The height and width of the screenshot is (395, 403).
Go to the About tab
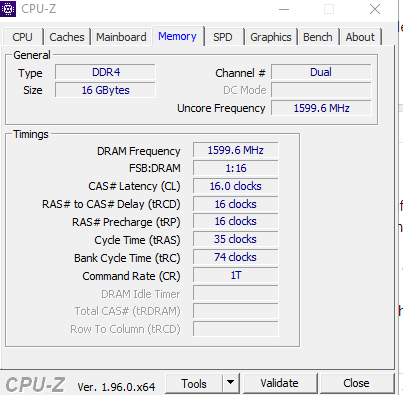pos(360,37)
